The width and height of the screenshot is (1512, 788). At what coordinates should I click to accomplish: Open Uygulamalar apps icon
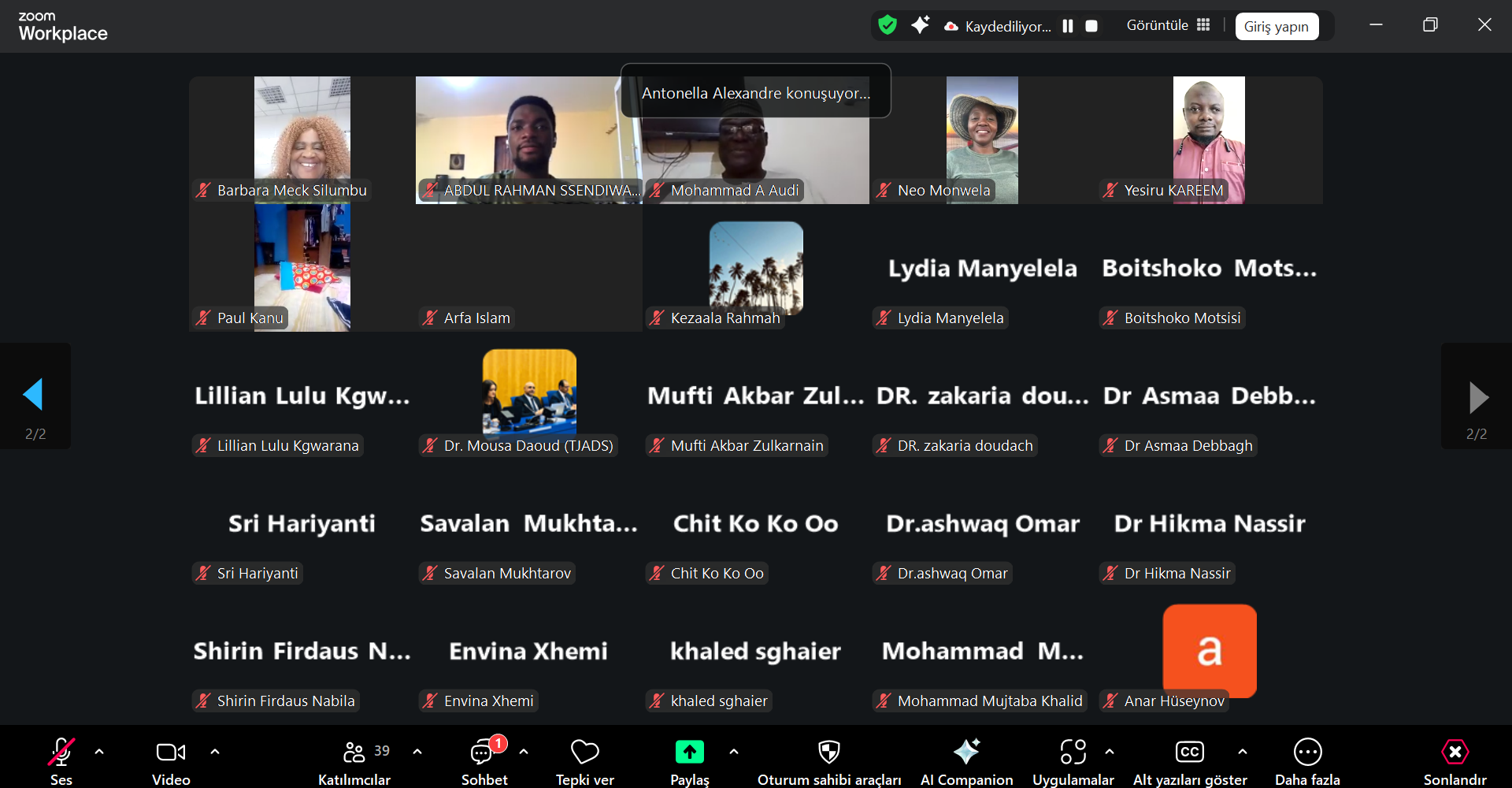coord(1073,753)
